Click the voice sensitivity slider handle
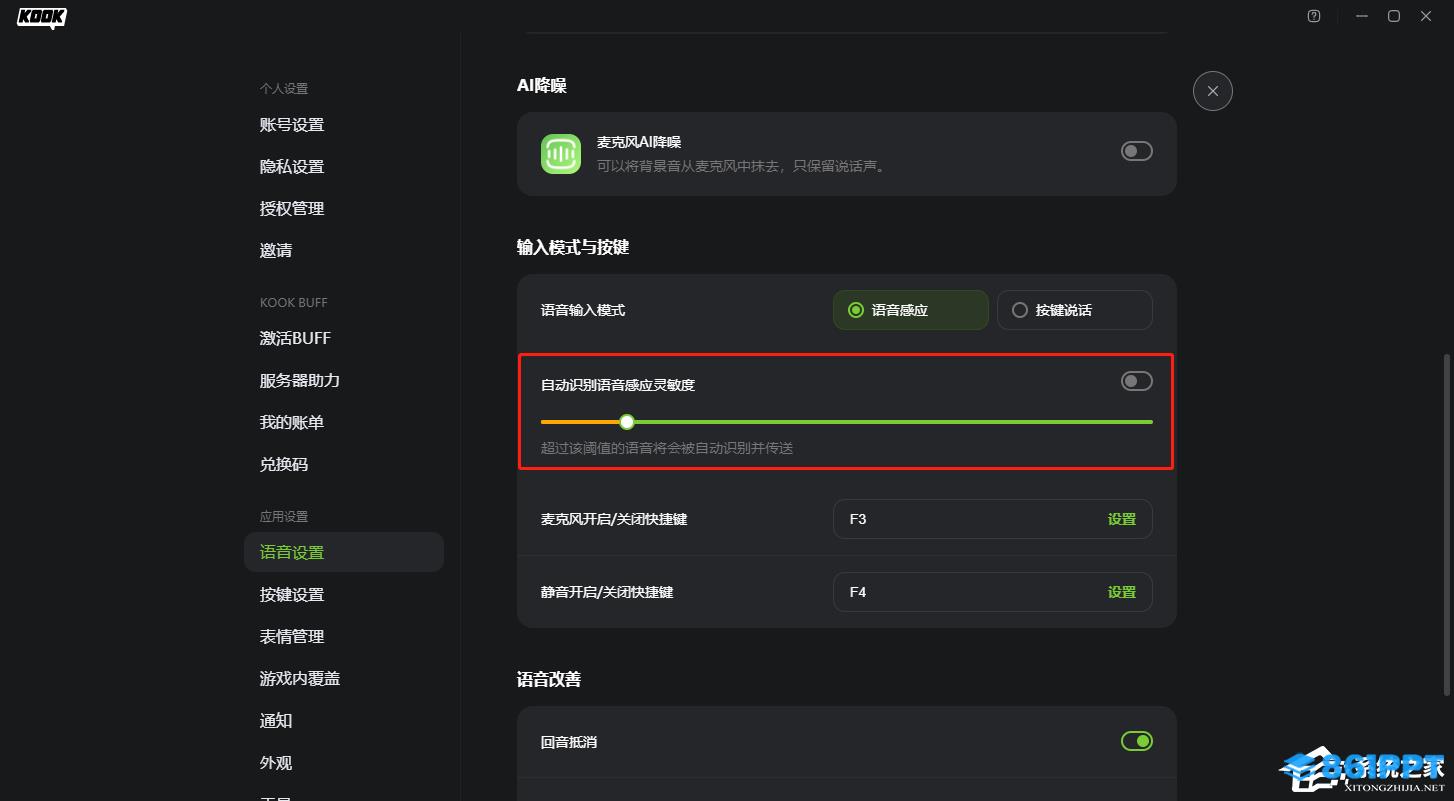The image size is (1454, 801). click(627, 422)
